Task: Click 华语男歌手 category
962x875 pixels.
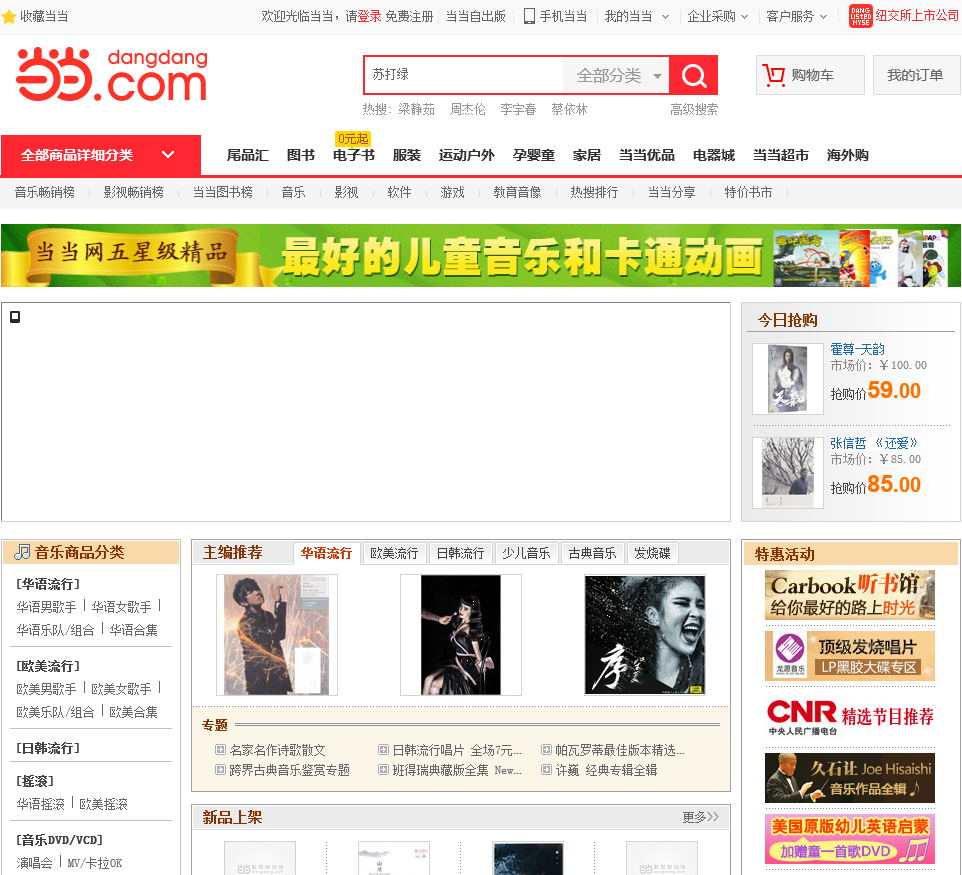Action: [47, 607]
